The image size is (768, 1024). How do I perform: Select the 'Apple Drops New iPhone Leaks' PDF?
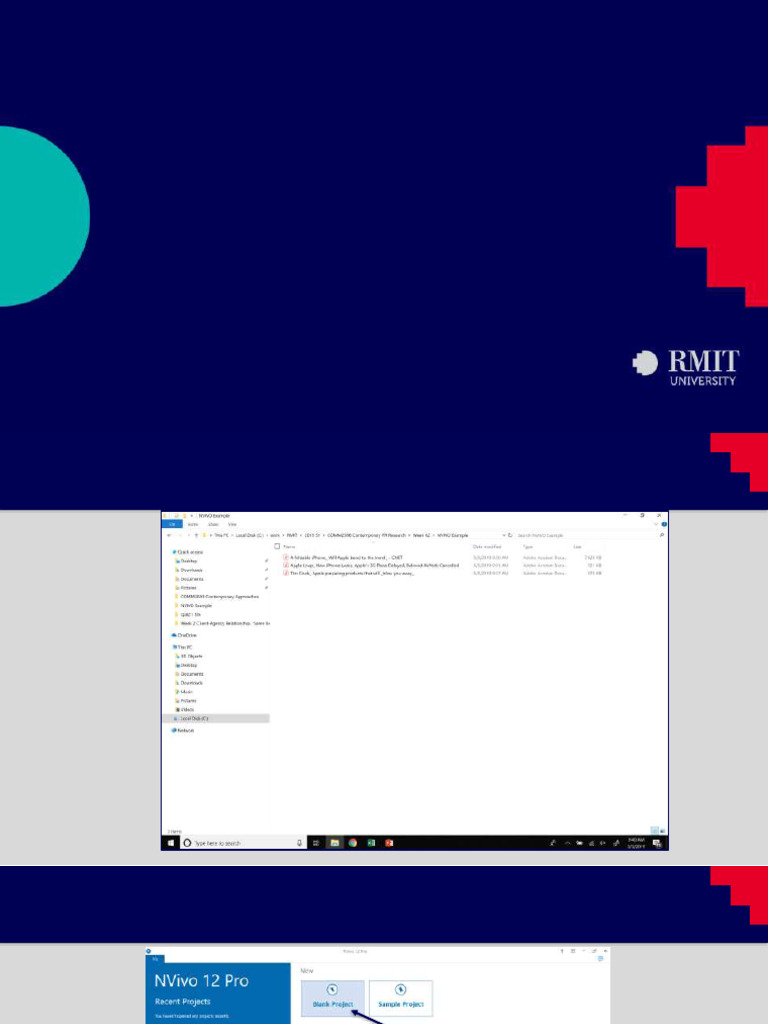(x=370, y=566)
